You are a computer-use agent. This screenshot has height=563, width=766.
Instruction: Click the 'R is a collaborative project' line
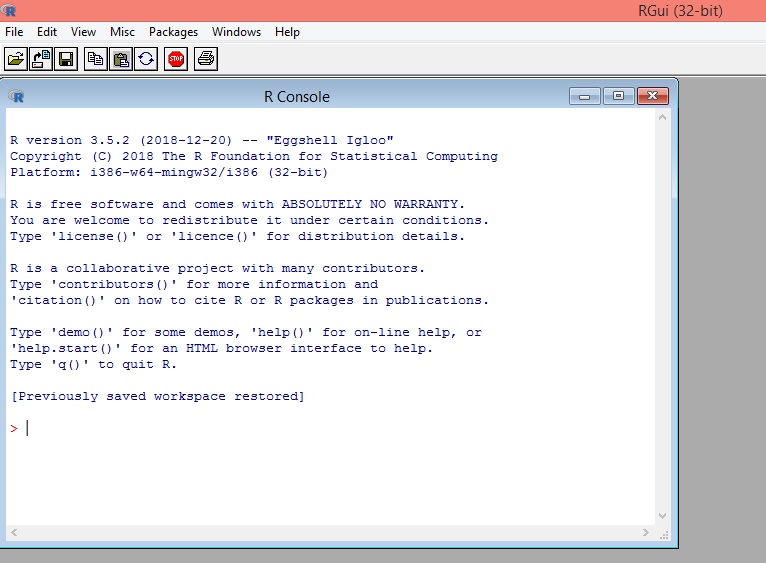tap(217, 268)
